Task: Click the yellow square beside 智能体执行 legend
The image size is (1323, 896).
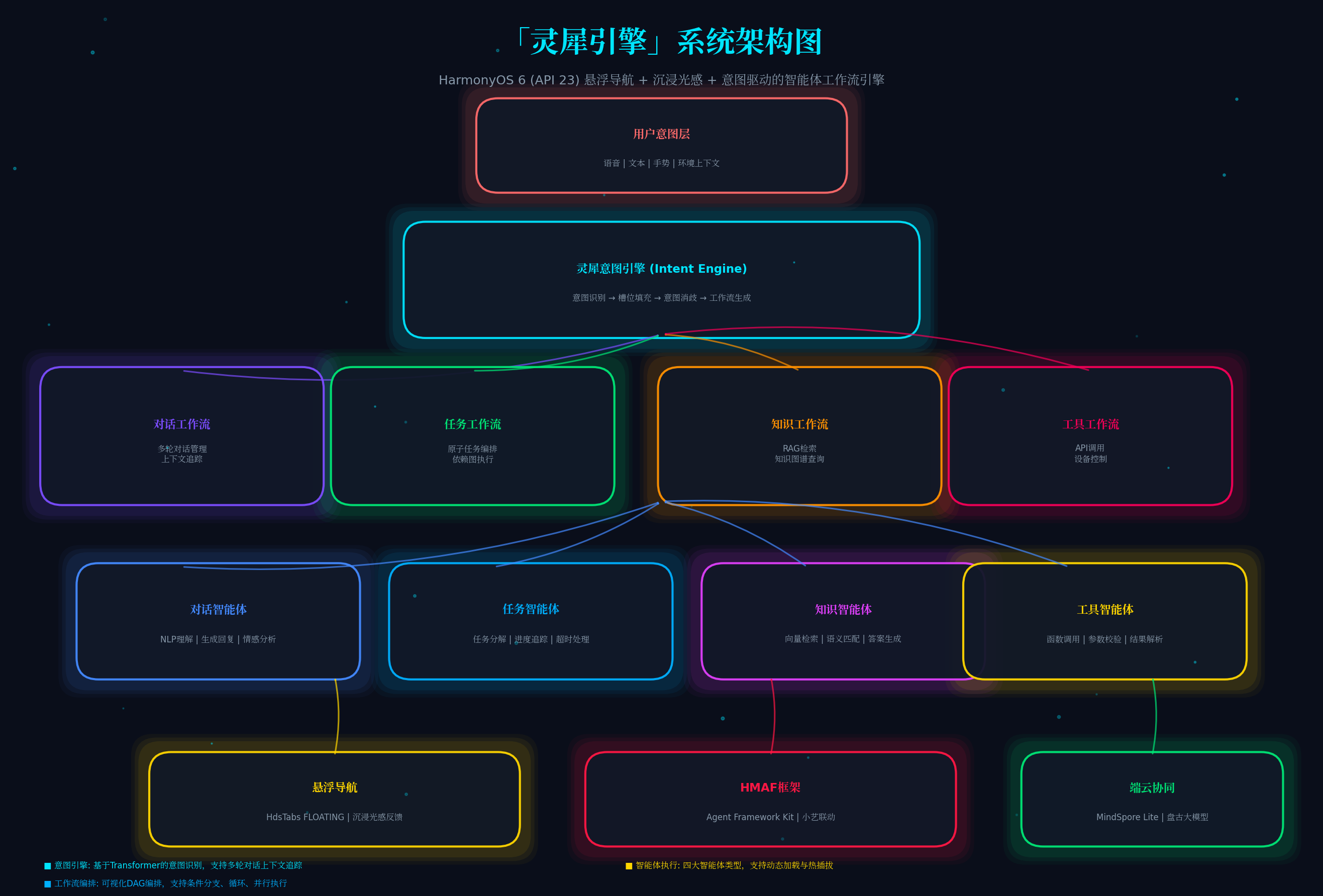Action: pyautogui.click(x=629, y=866)
